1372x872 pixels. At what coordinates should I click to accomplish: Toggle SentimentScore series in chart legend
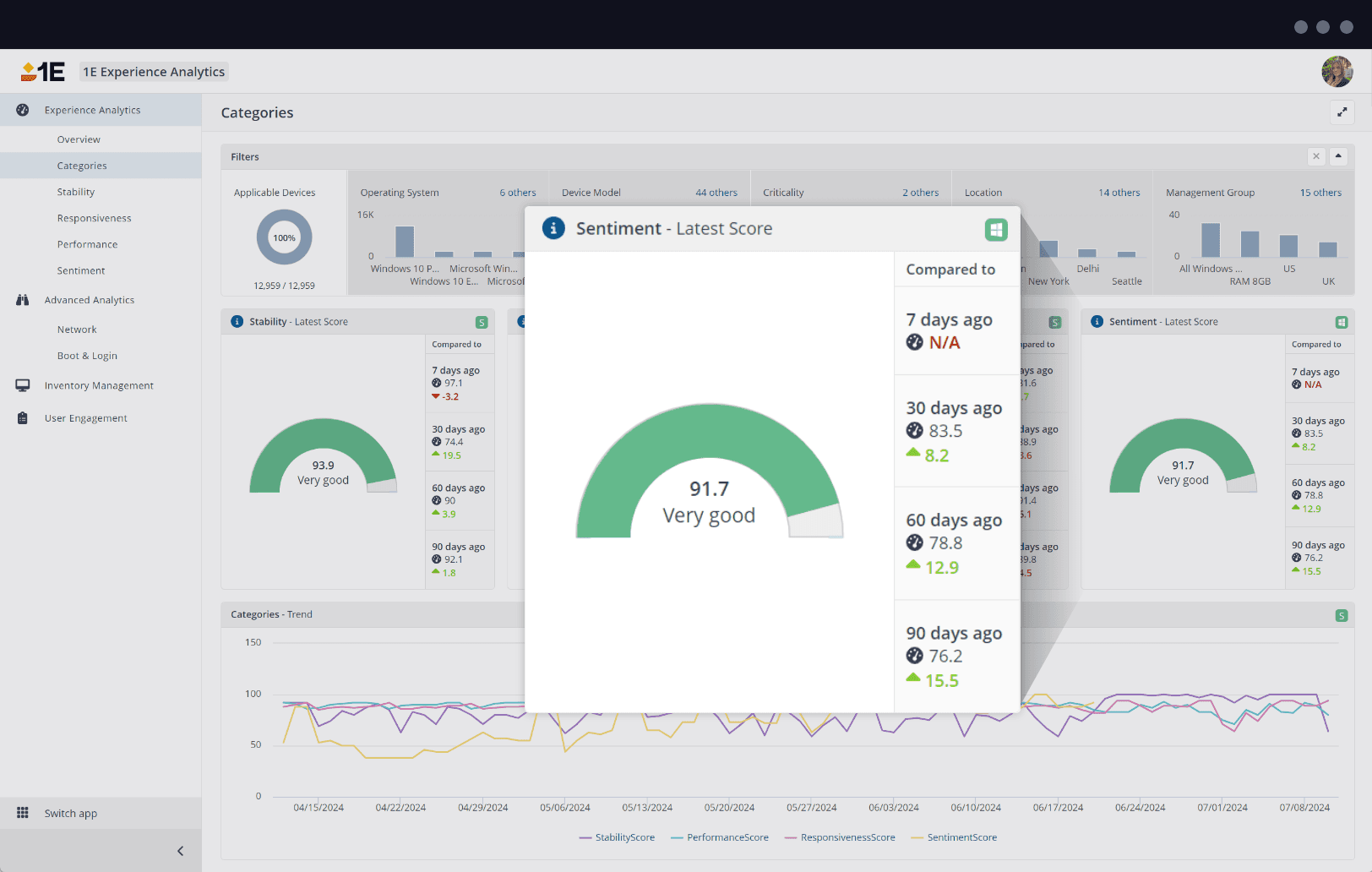click(954, 837)
